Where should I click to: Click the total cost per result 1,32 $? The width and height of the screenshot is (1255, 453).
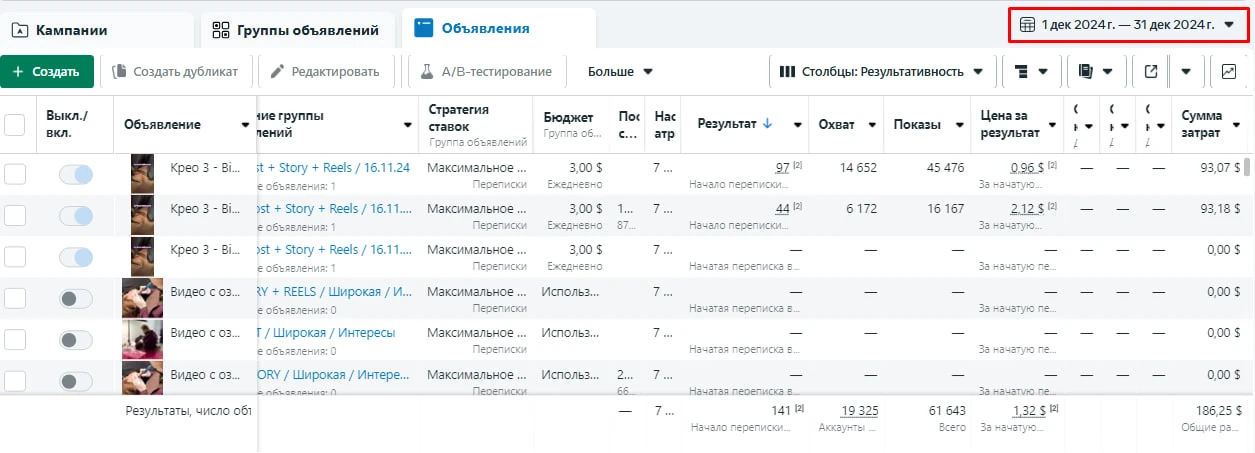tap(1027, 410)
